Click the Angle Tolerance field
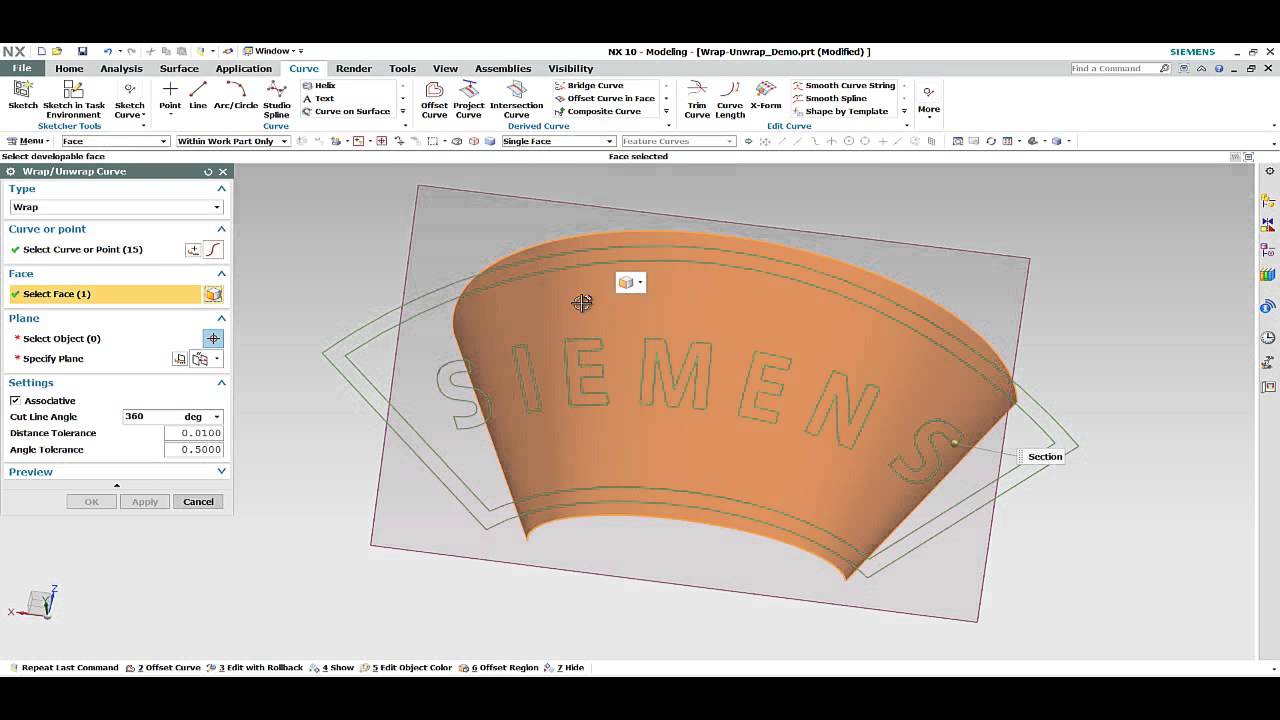Screen dimensions: 1280x720 click(193, 450)
